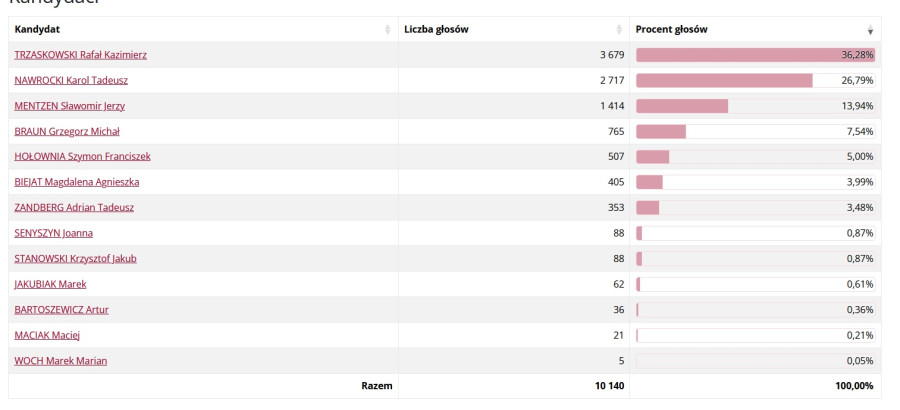This screenshot has width=900, height=410.
Task: Open HOŁOWNIA Szymon Franciszek details
Action: tap(82, 156)
